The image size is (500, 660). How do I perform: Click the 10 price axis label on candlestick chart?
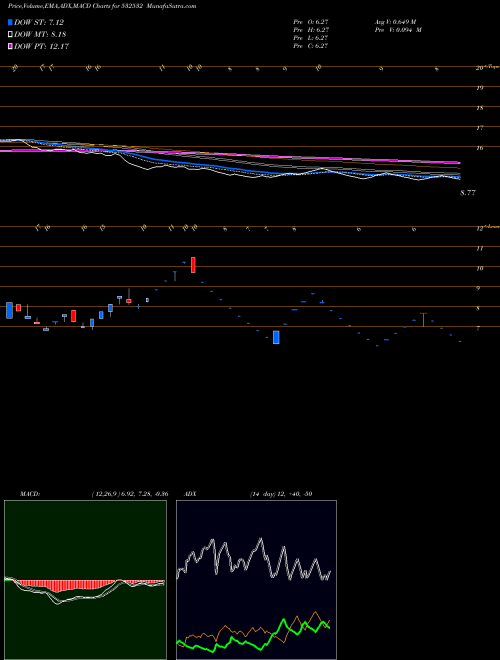(x=479, y=268)
